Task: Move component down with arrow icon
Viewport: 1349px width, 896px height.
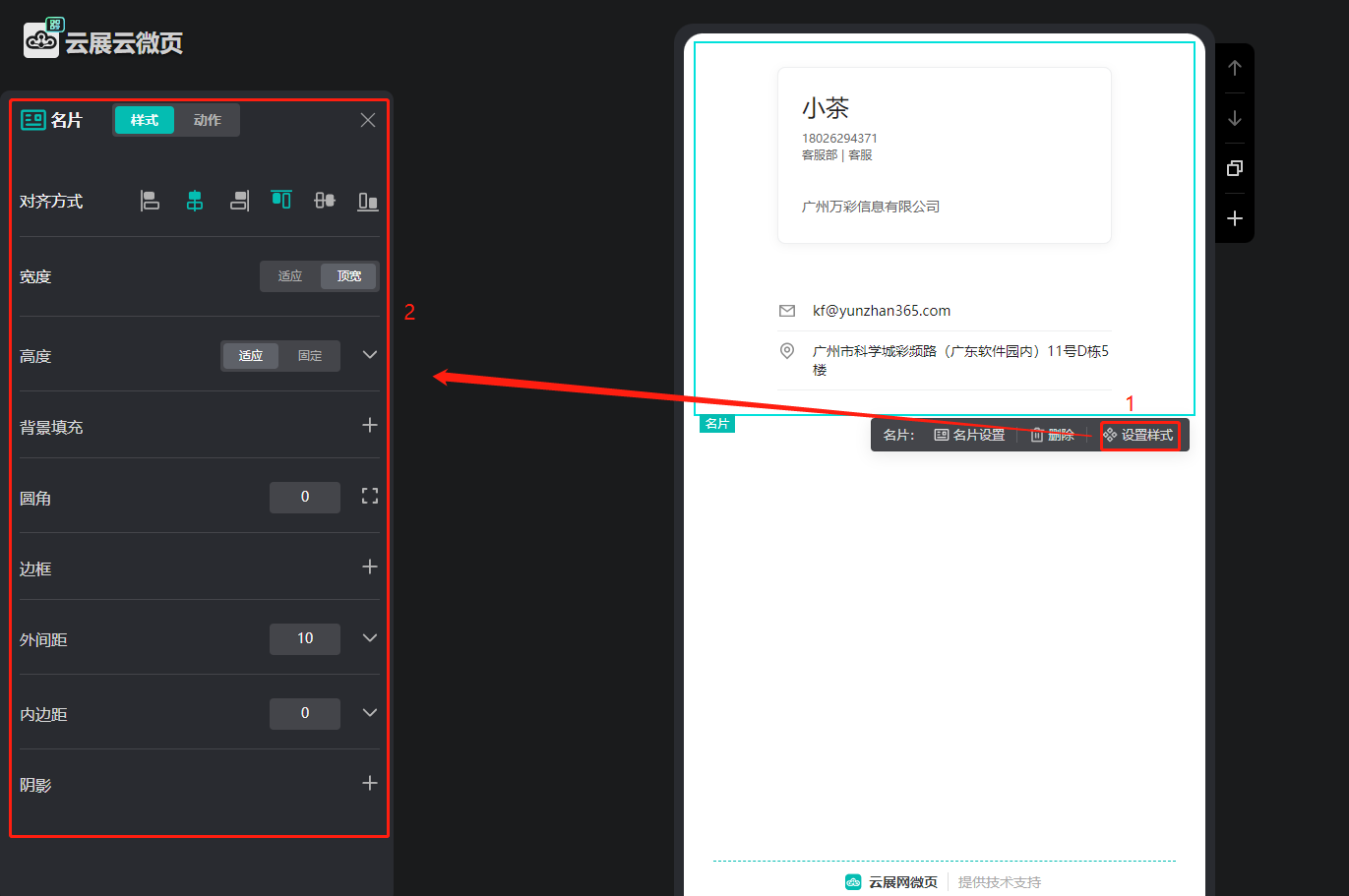Action: click(x=1235, y=119)
